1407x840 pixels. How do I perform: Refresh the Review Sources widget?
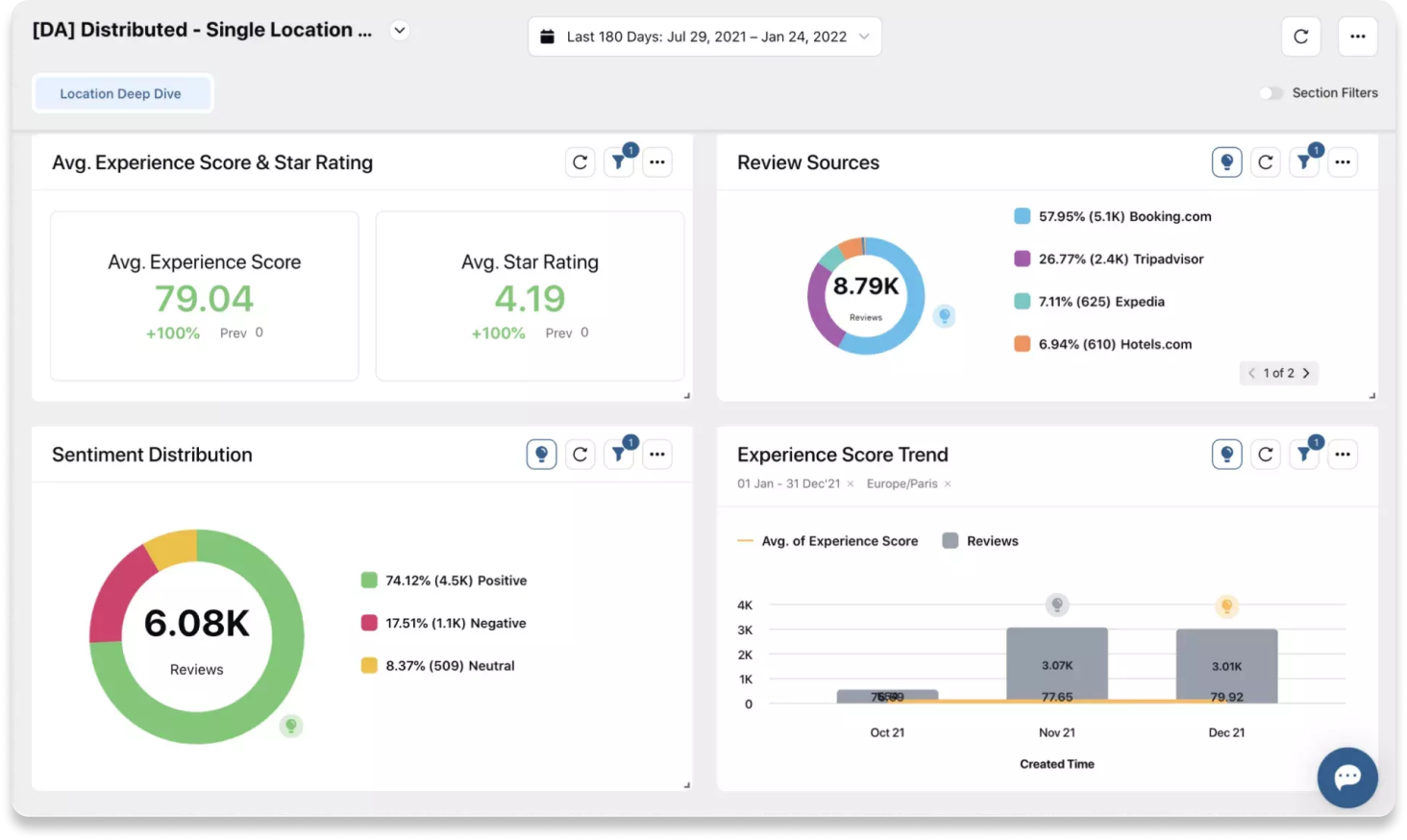[x=1266, y=162]
